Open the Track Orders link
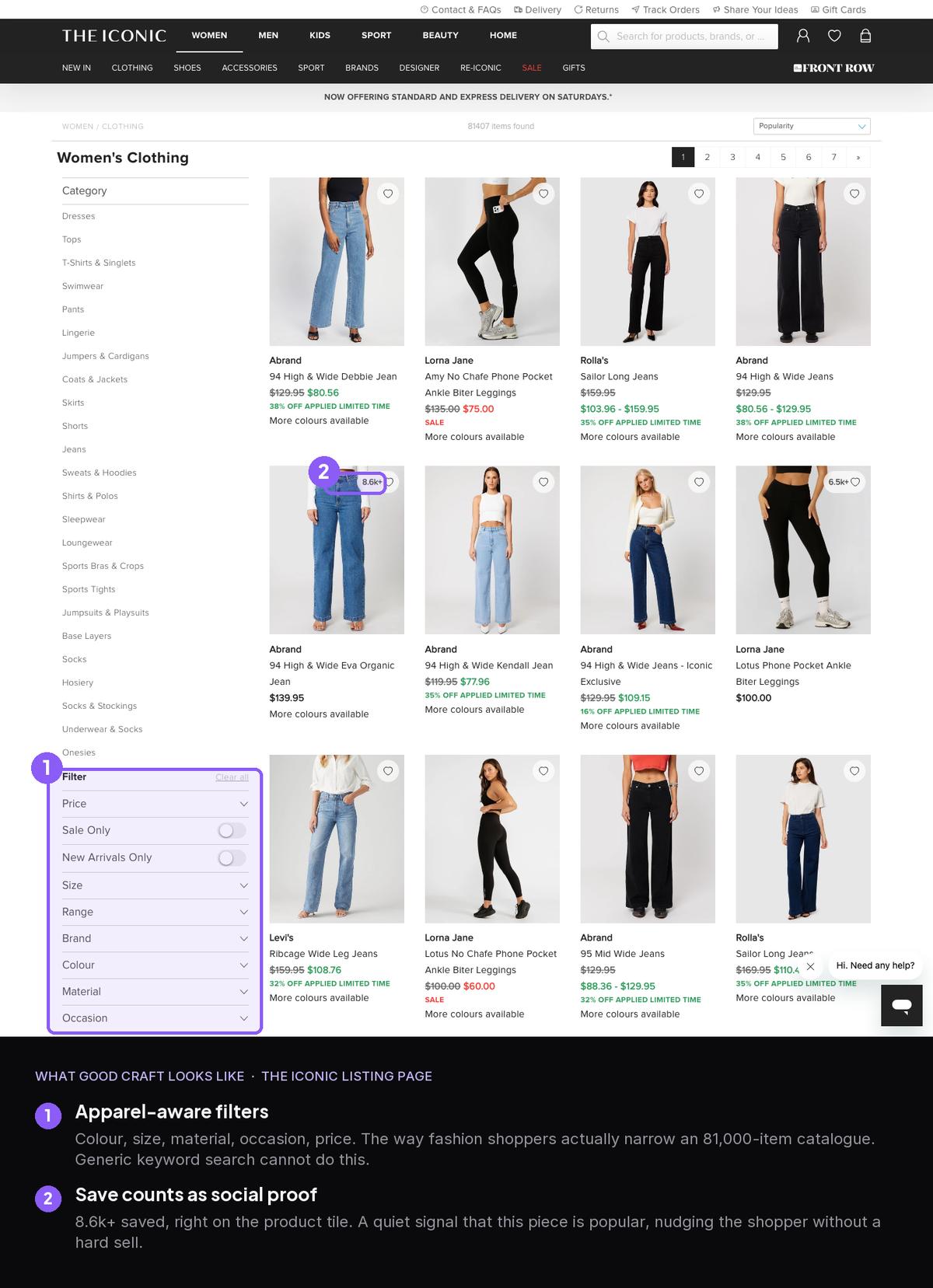 point(666,10)
